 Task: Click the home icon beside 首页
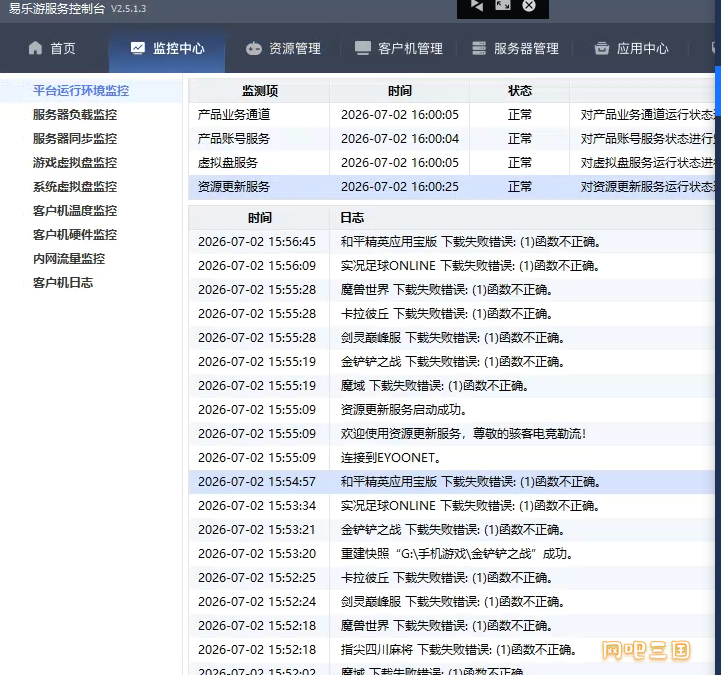(x=35, y=48)
